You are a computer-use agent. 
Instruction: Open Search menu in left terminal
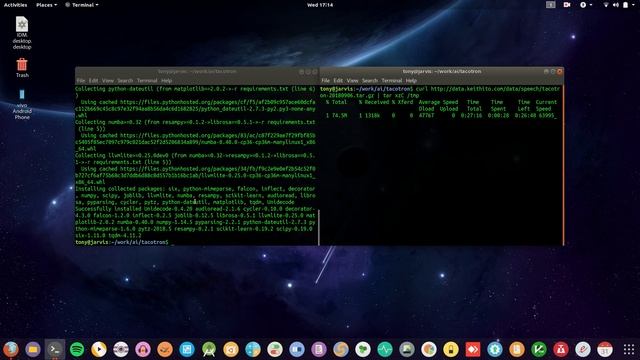[x=125, y=81]
